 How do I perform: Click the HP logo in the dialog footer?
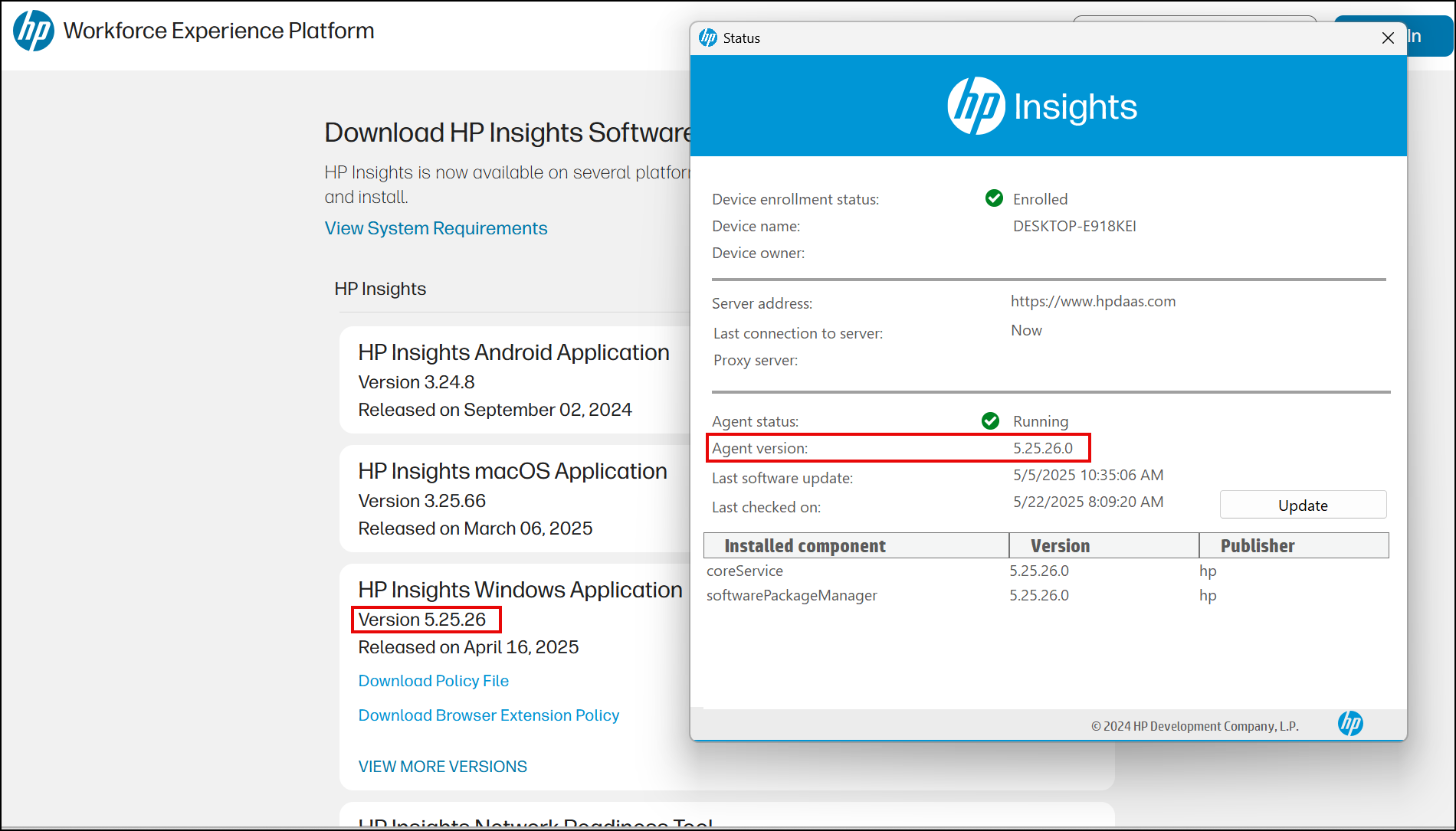tap(1350, 723)
